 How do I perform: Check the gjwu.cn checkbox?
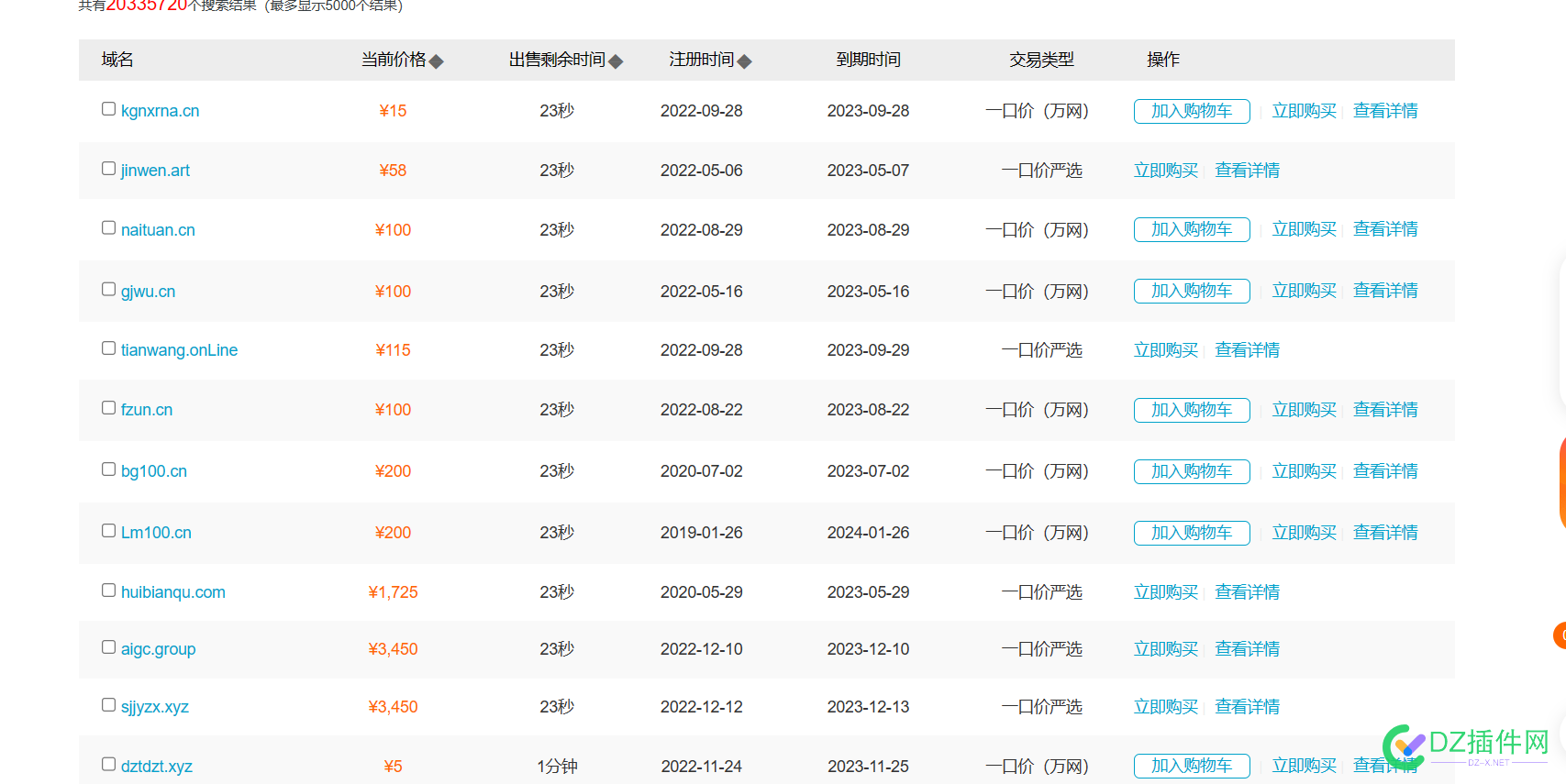click(x=108, y=289)
